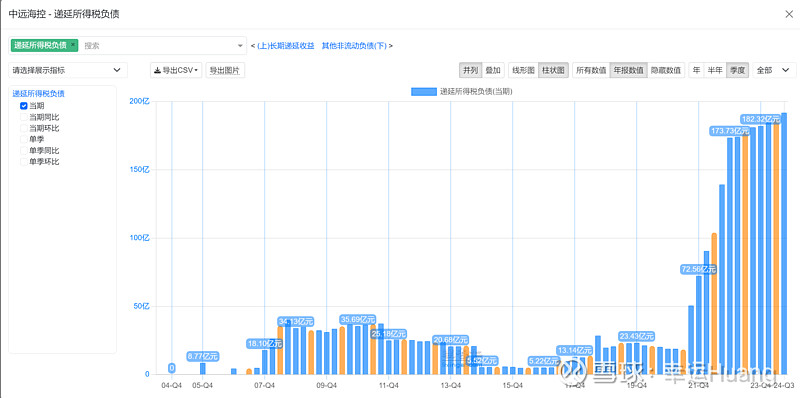
Task: Switch period to 半年
Action: pyautogui.click(x=715, y=70)
